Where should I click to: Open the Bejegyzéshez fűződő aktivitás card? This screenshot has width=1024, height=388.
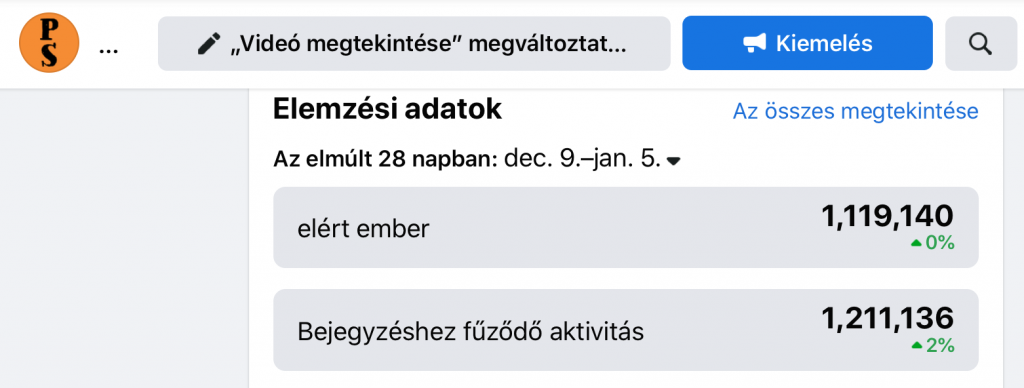coord(626,330)
